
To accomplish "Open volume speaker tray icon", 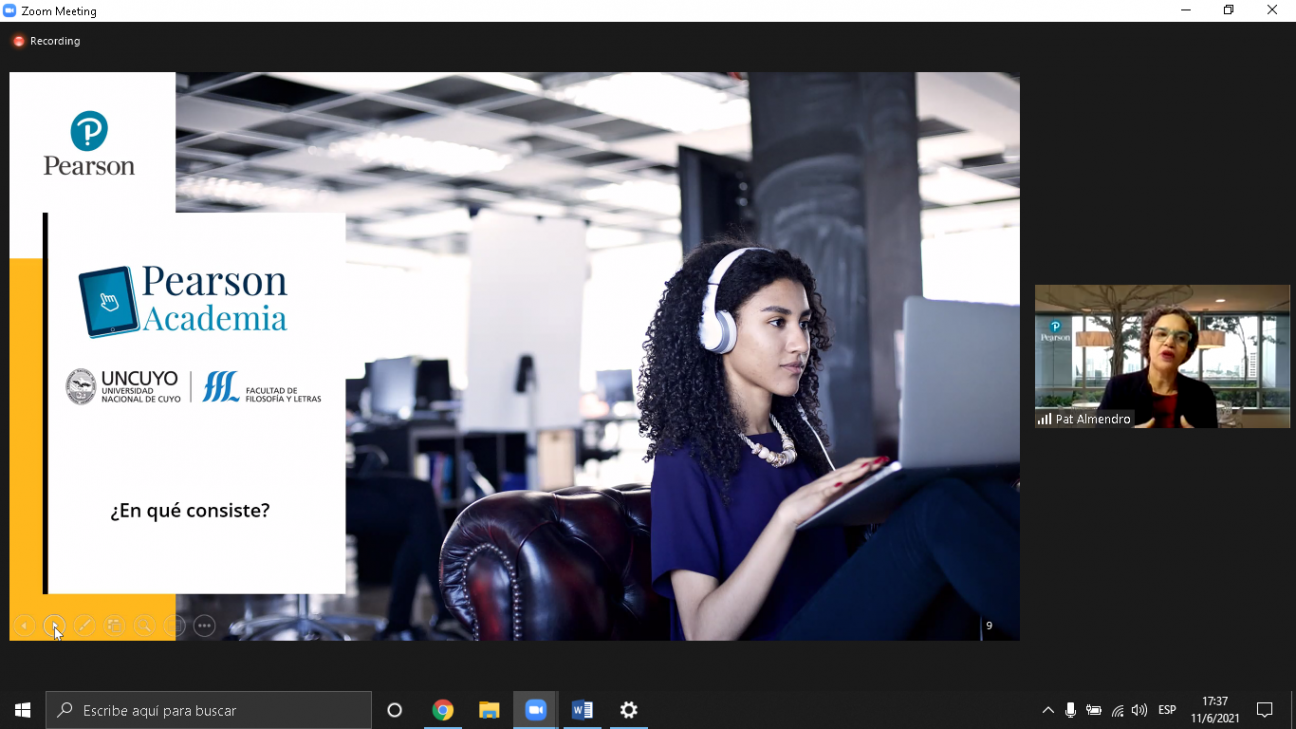I will click(1139, 710).
